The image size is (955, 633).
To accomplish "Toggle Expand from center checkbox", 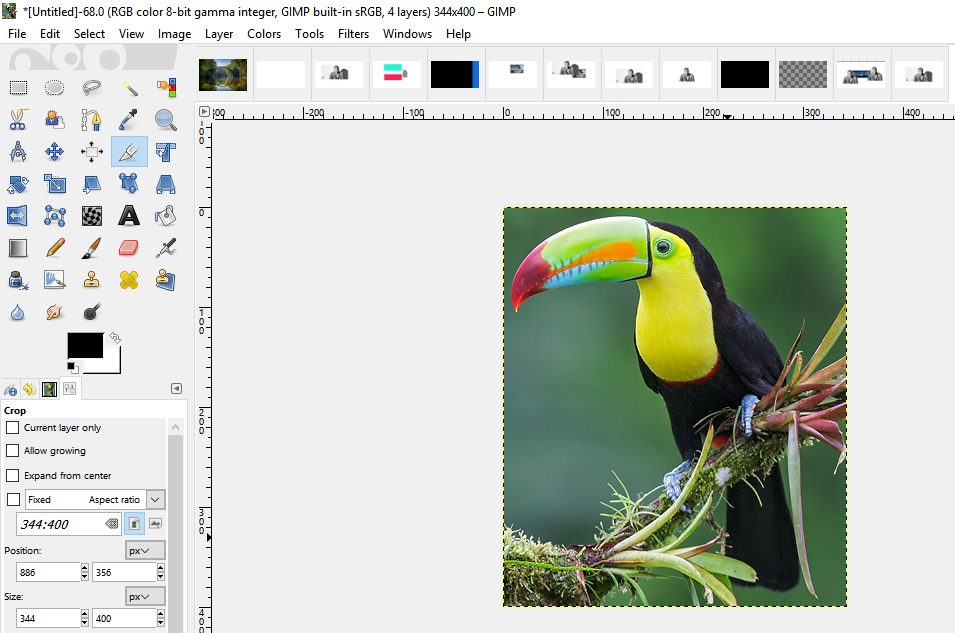I will pyautogui.click(x=13, y=476).
